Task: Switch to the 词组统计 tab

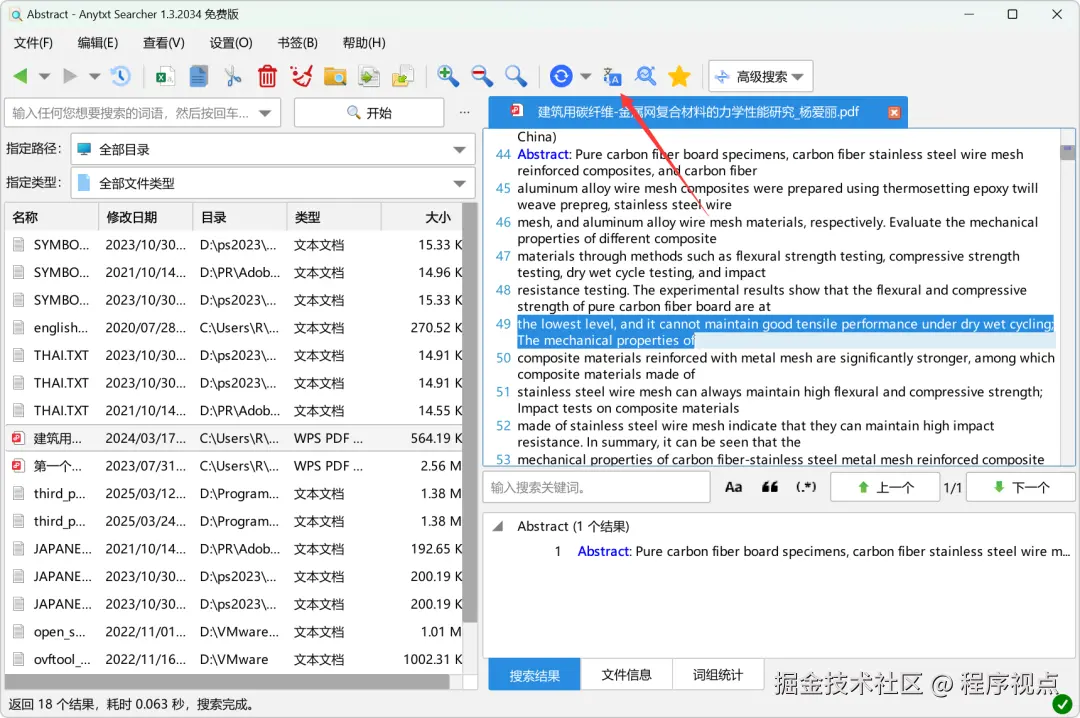Action: [718, 675]
